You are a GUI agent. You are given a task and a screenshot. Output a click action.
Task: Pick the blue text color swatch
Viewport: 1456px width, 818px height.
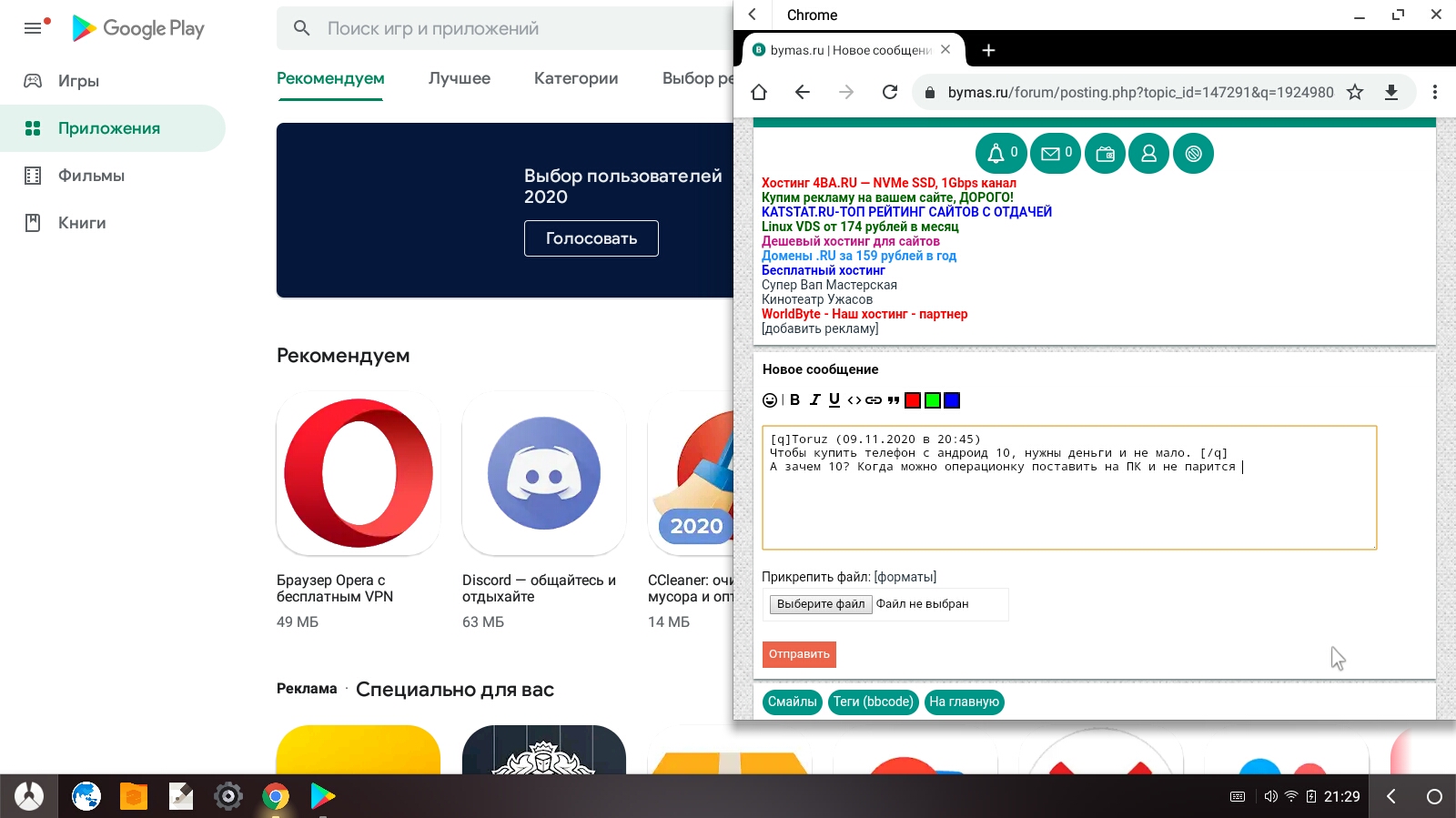point(952,400)
